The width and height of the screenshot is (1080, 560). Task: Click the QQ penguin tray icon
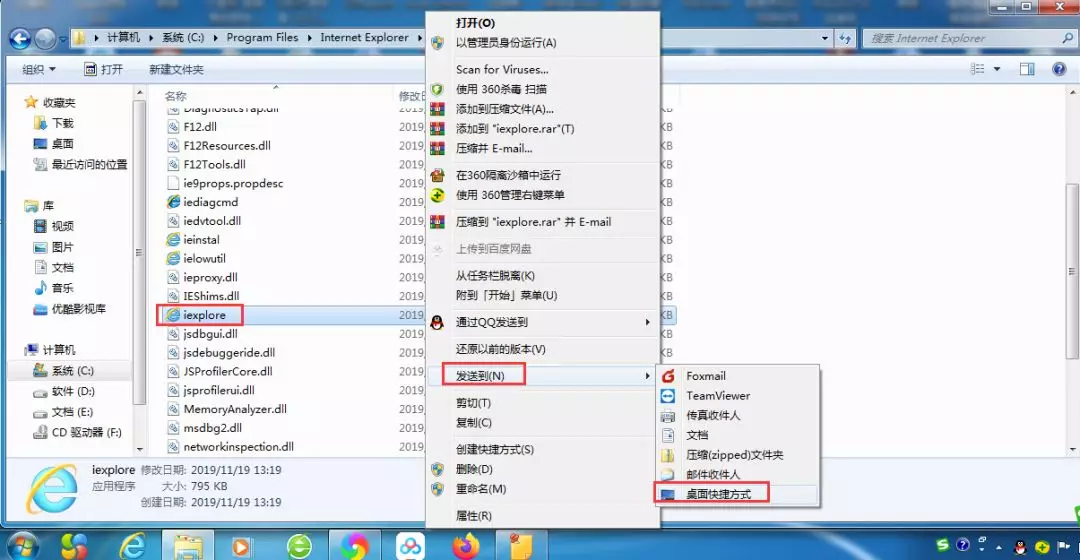point(1020,547)
